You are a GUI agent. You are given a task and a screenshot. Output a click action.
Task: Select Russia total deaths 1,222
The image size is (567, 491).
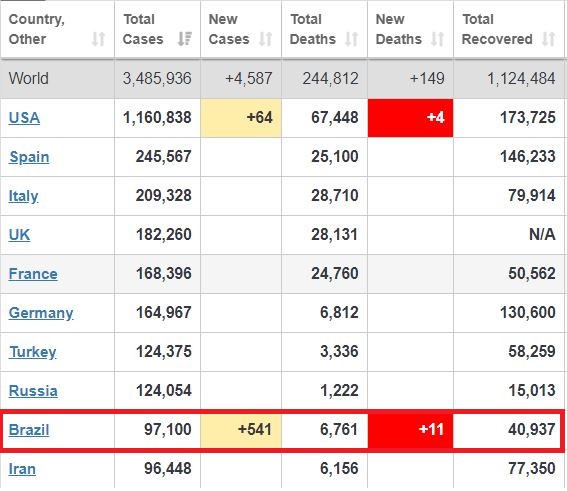point(339,391)
